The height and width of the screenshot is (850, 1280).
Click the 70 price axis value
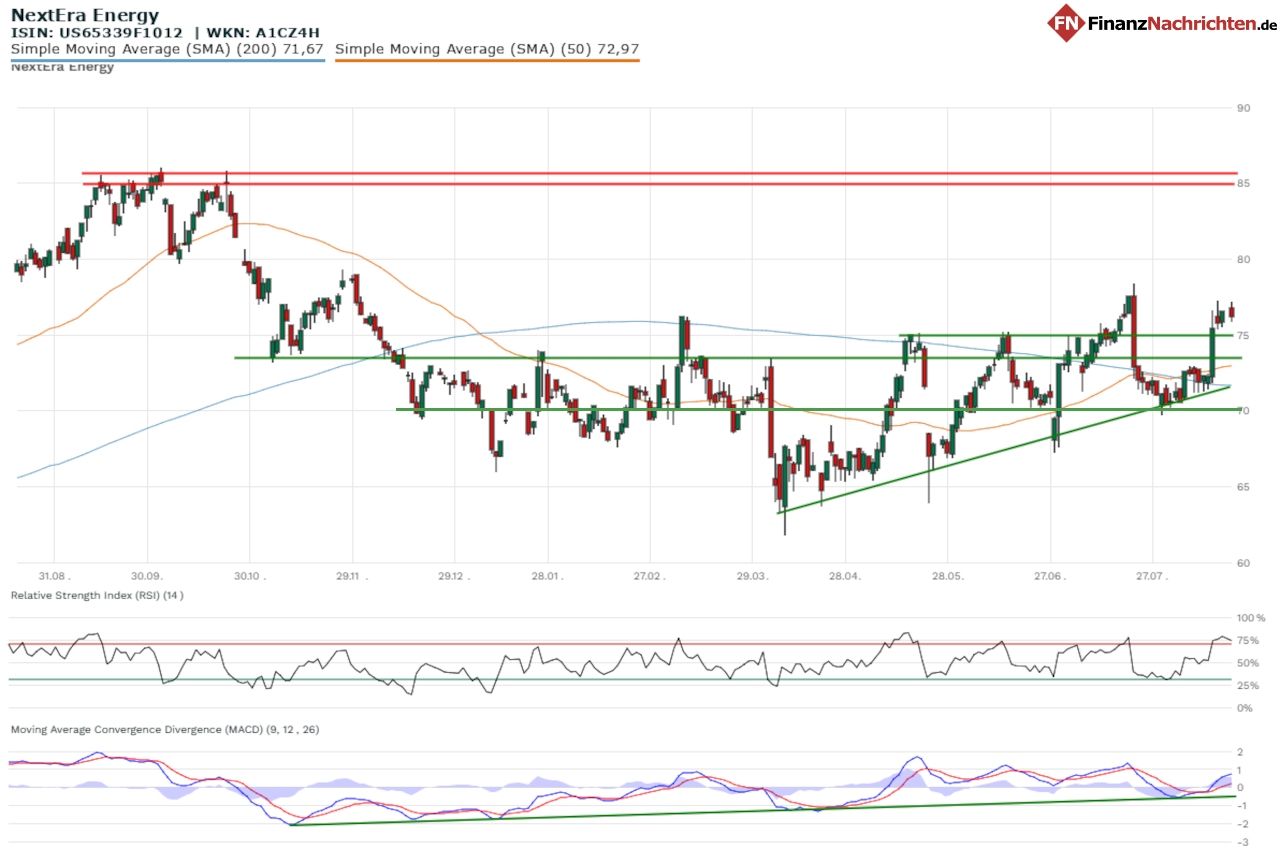1244,411
